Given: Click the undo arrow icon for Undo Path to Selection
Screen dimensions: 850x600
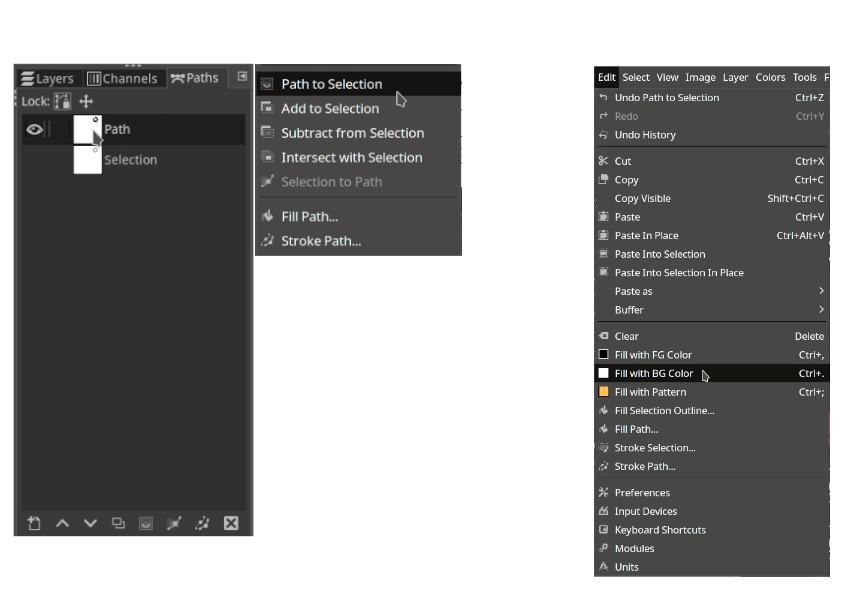Looking at the screenshot, I should (603, 98).
